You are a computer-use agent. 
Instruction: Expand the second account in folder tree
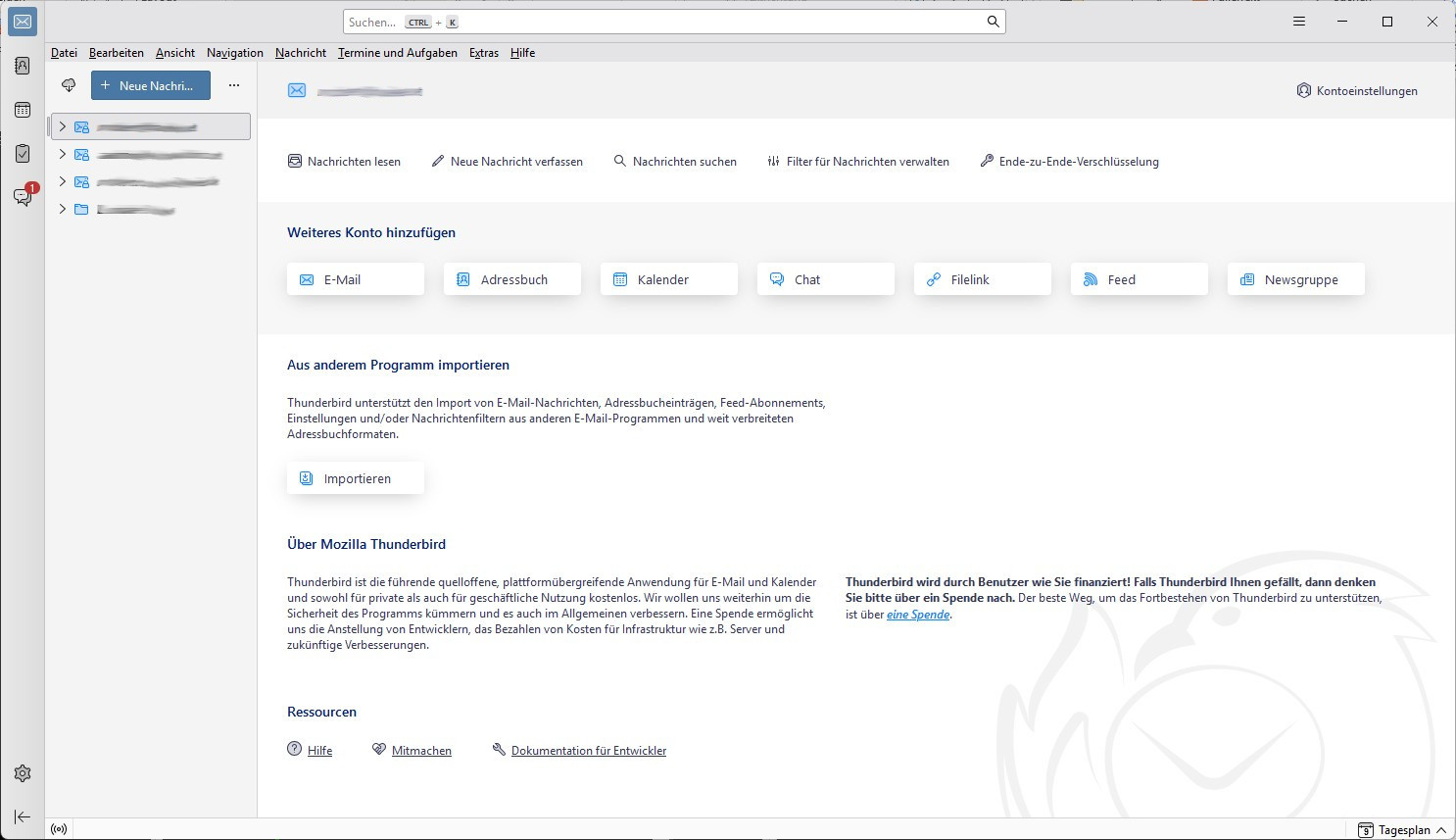(x=63, y=154)
